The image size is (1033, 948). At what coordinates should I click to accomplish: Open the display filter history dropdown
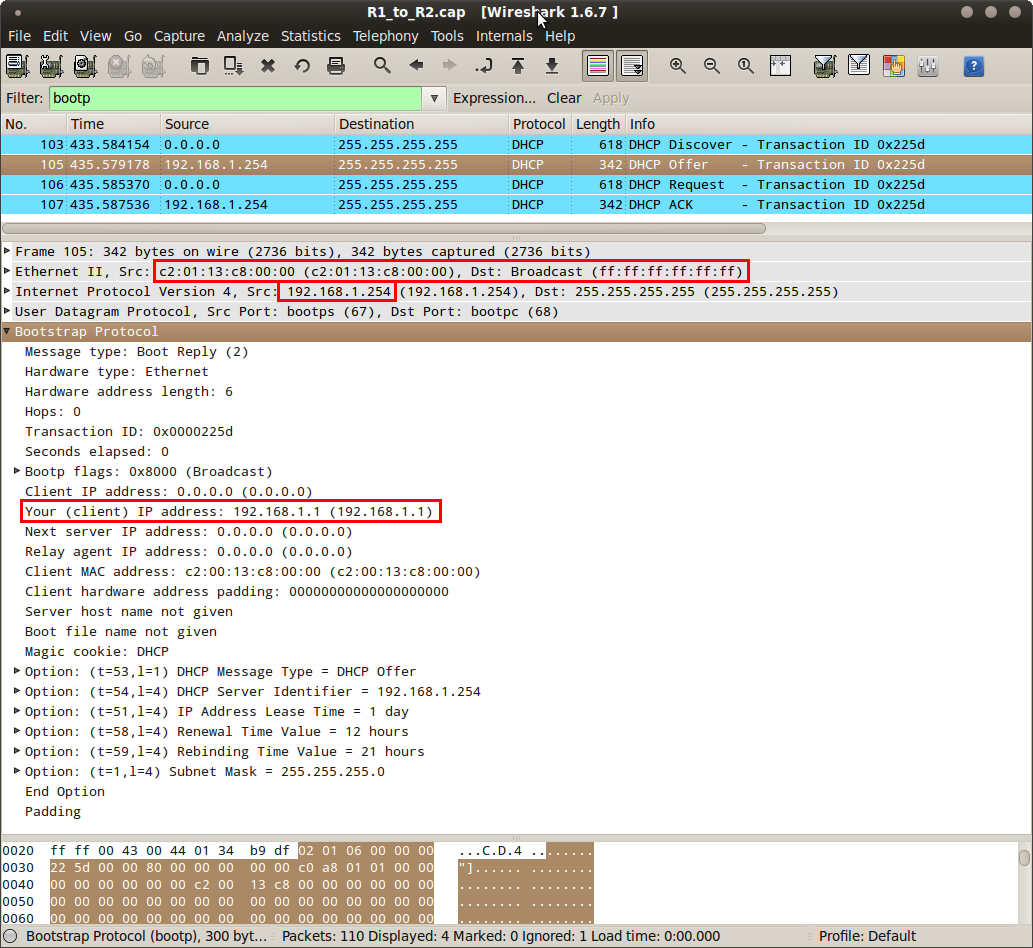pyautogui.click(x=434, y=98)
